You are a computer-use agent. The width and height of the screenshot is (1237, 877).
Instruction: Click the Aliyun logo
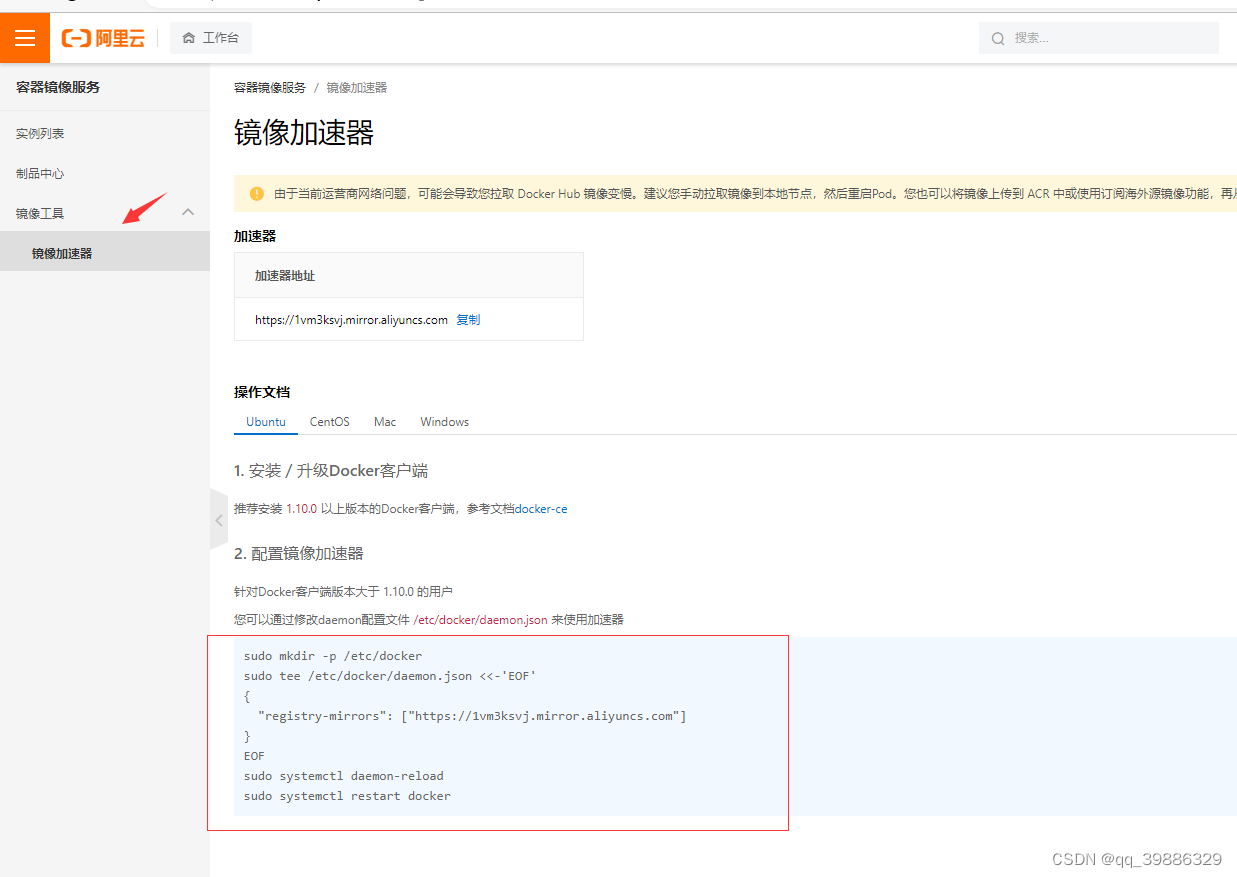point(103,38)
